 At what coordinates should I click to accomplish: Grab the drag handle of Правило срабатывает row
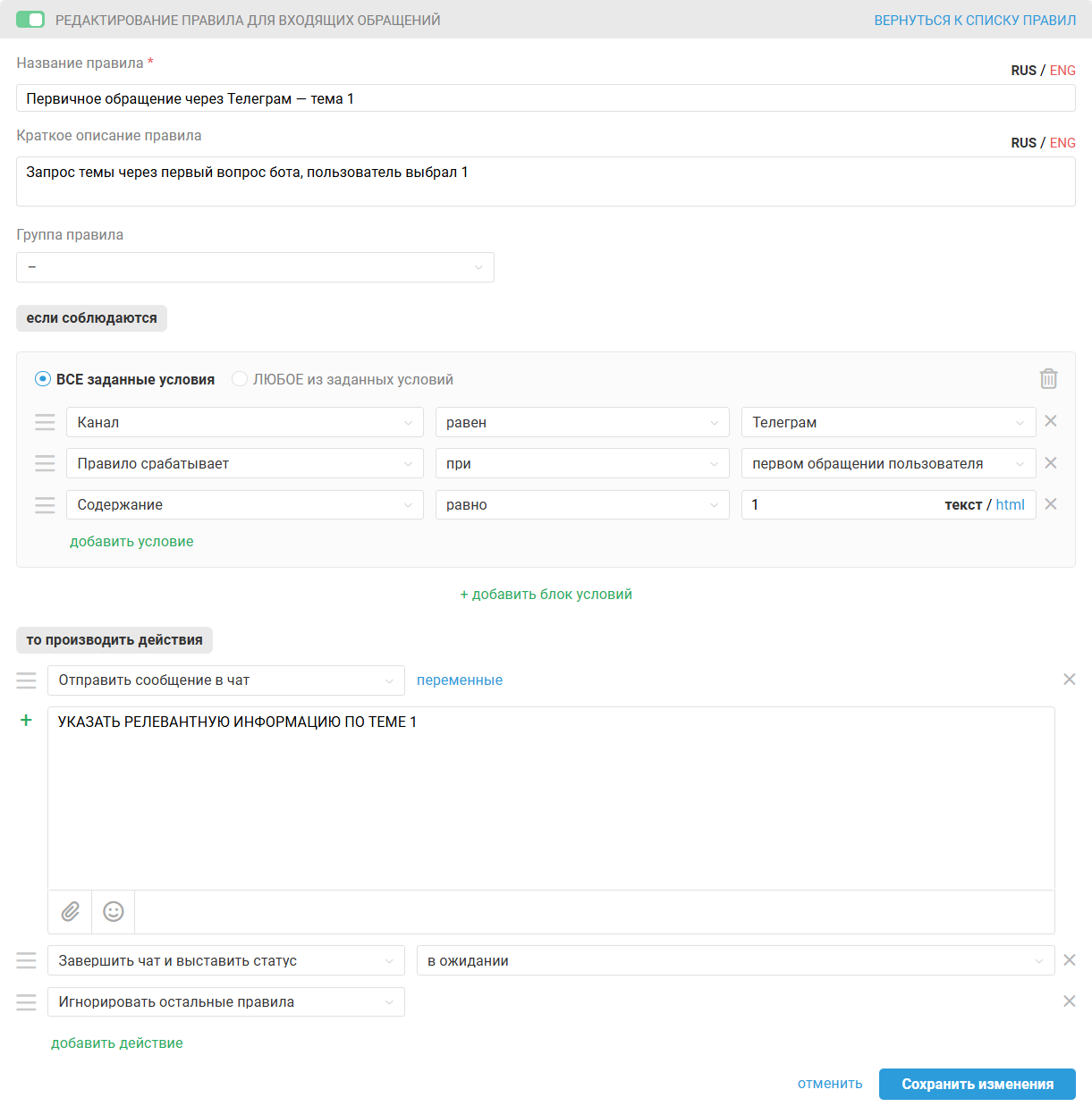click(45, 463)
